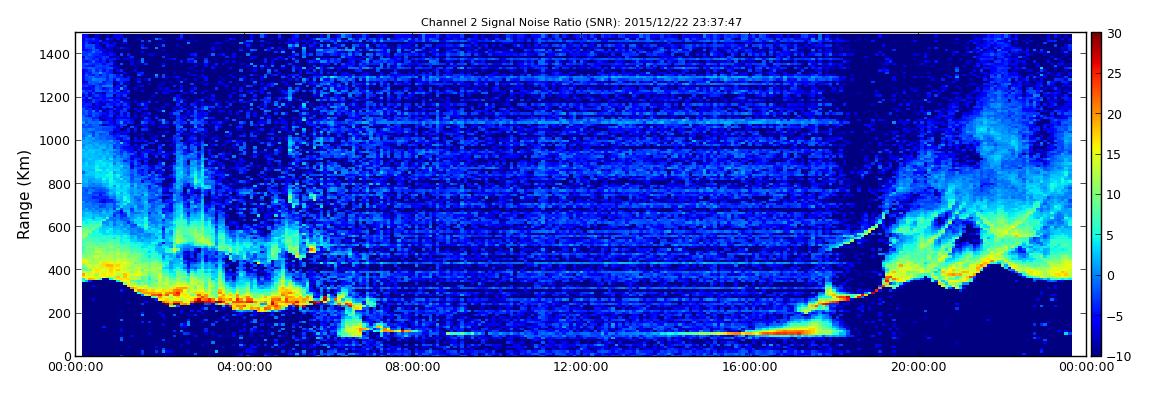This screenshot has width=1150, height=407.
Task: Click the colorbar label 20
Action: [x=1114, y=114]
